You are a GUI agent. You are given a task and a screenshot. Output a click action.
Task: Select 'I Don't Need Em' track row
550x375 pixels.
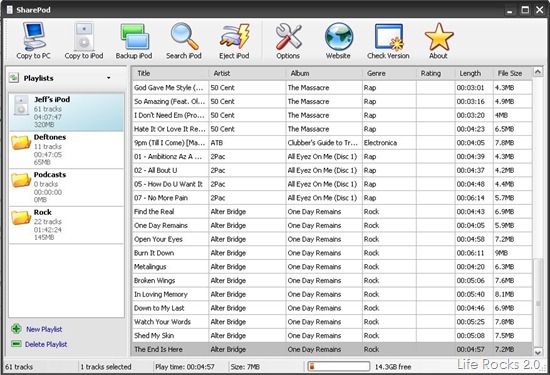point(332,115)
